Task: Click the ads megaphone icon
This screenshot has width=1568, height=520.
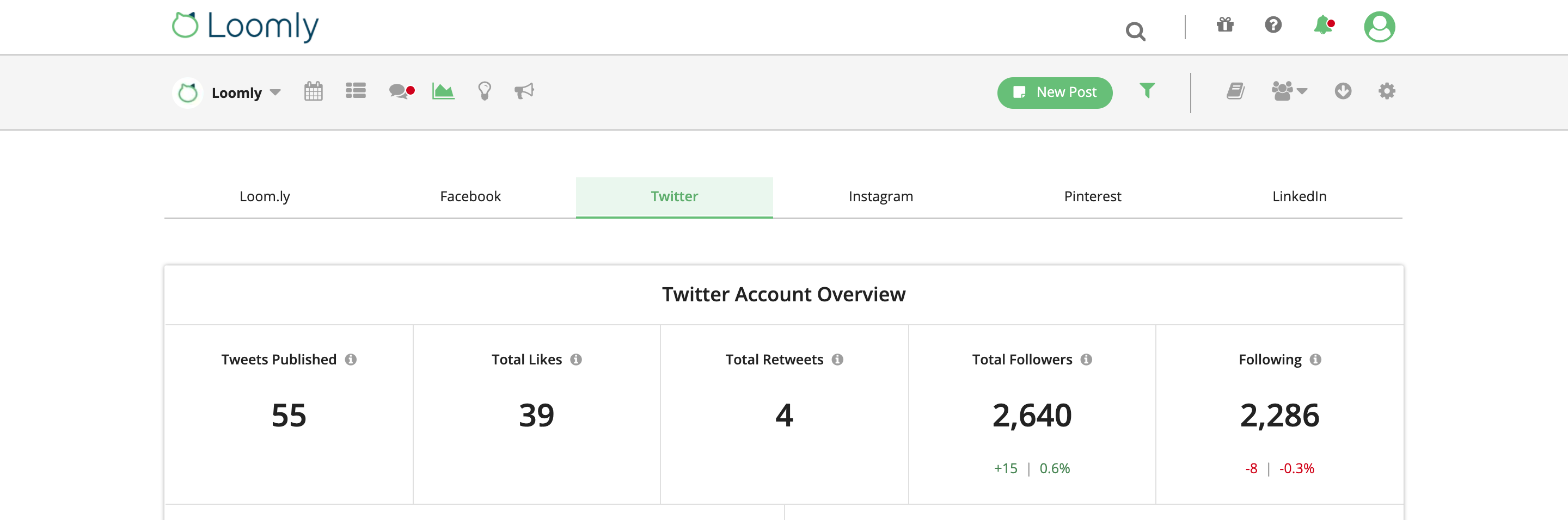Action: pos(524,92)
